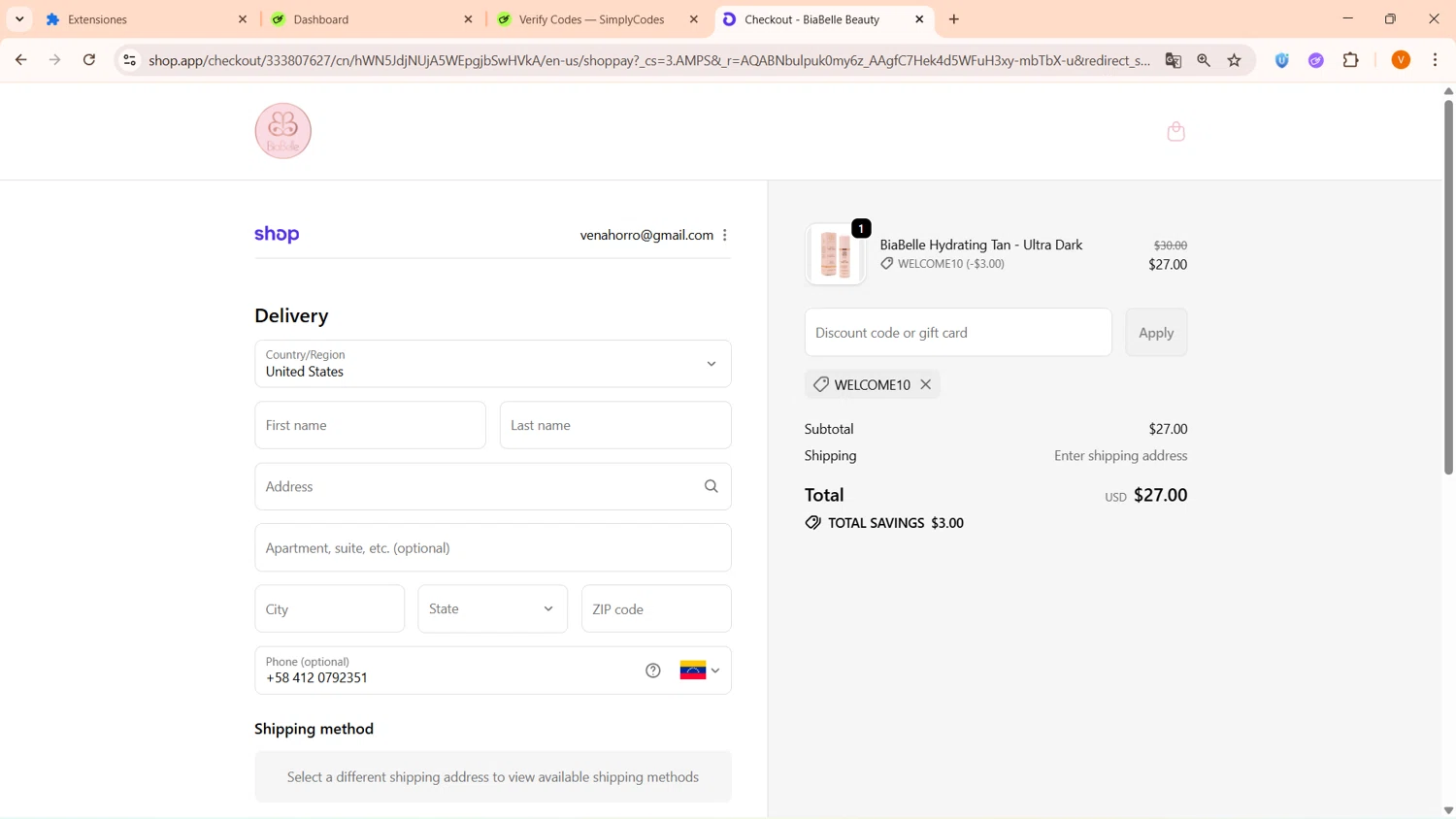Click the Shipping method heading
This screenshot has height=819, width=1456.
pyautogui.click(x=314, y=729)
